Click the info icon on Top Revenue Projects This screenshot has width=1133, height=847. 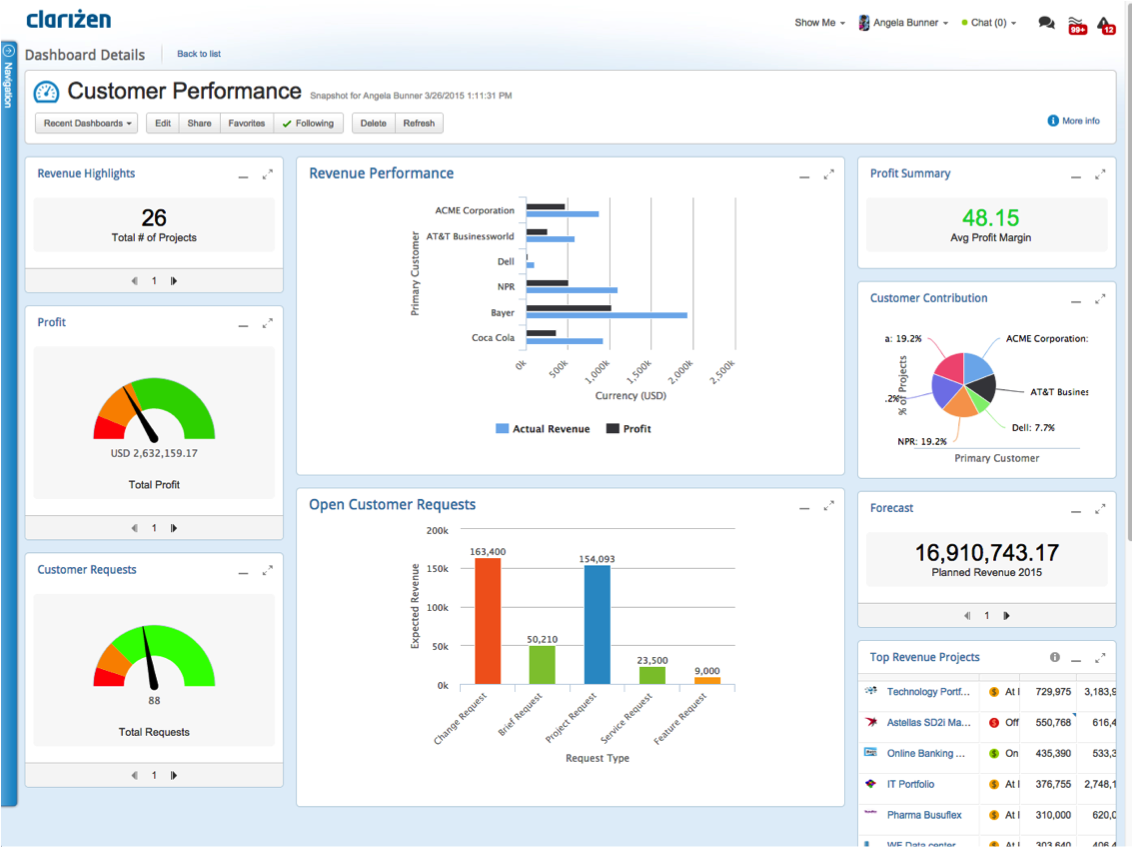(x=1055, y=657)
